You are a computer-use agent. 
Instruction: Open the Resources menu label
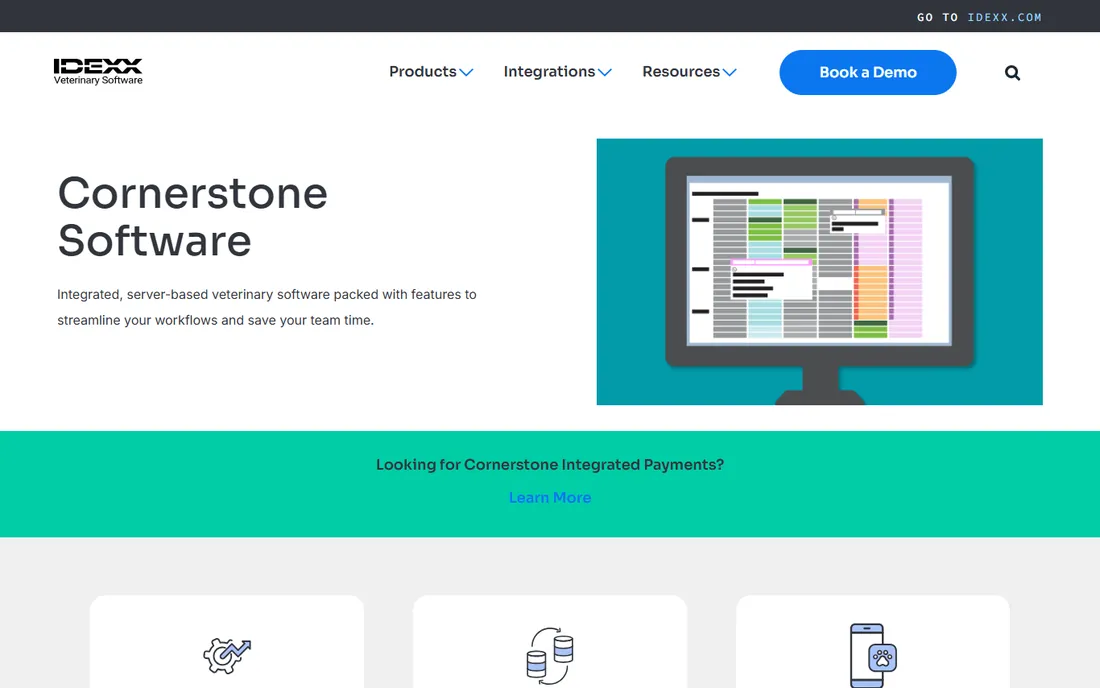[x=680, y=72]
